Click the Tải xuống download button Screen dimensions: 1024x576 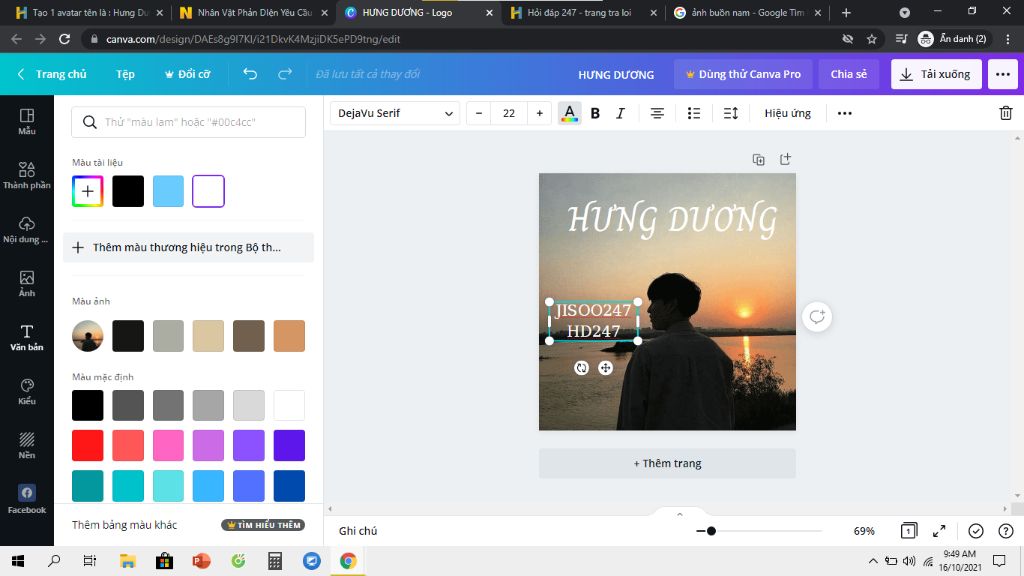point(936,74)
